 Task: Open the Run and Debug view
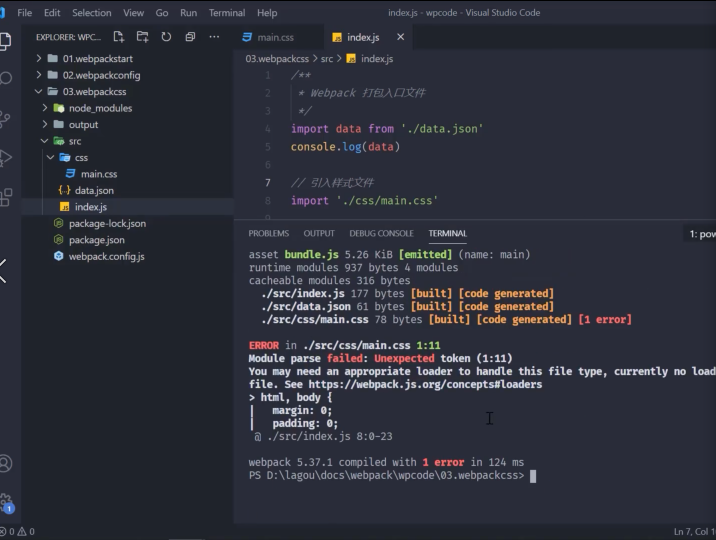tap(5, 158)
